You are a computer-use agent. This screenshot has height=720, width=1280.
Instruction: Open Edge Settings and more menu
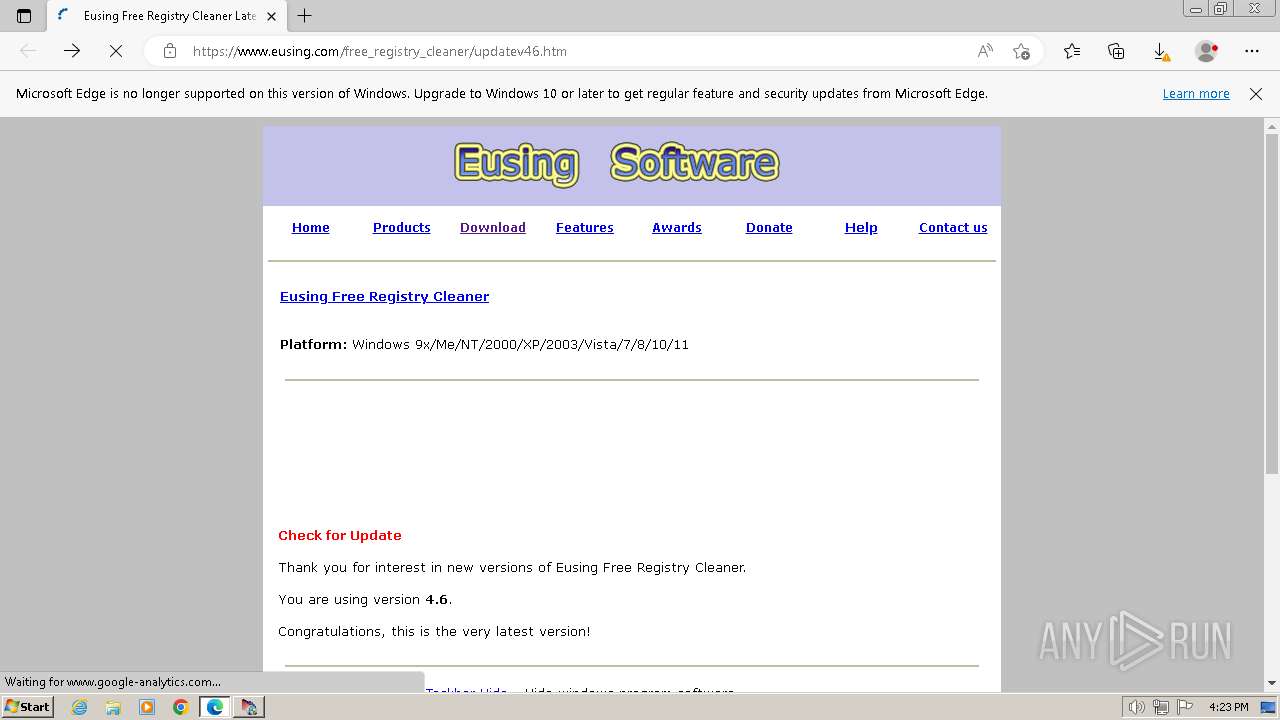pyautogui.click(x=1252, y=51)
